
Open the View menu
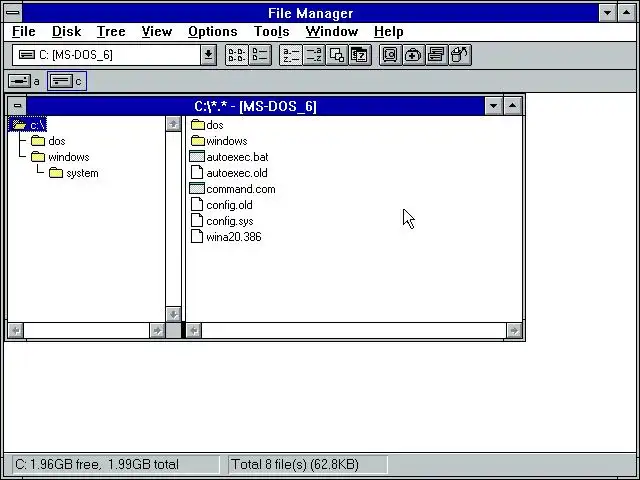point(157,31)
